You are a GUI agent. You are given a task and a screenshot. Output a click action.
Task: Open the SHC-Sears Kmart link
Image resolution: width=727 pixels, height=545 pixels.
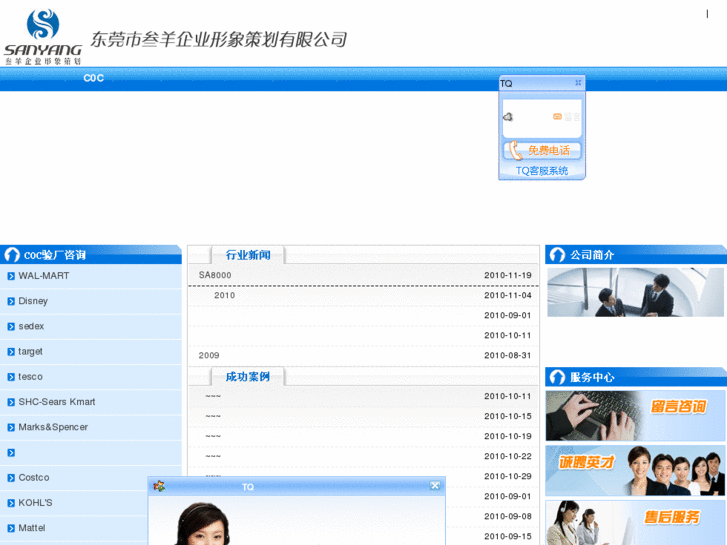coord(57,402)
